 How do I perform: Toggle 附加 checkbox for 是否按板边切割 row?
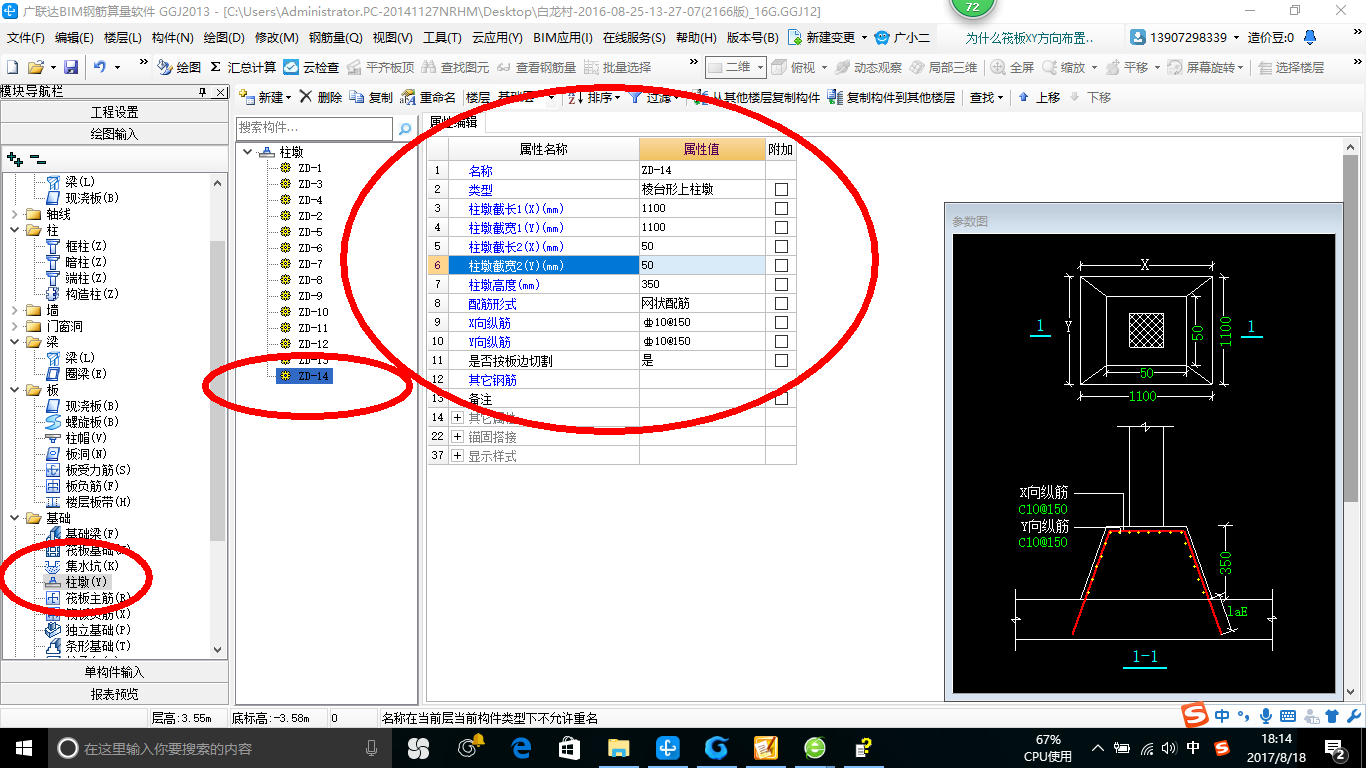pos(781,360)
